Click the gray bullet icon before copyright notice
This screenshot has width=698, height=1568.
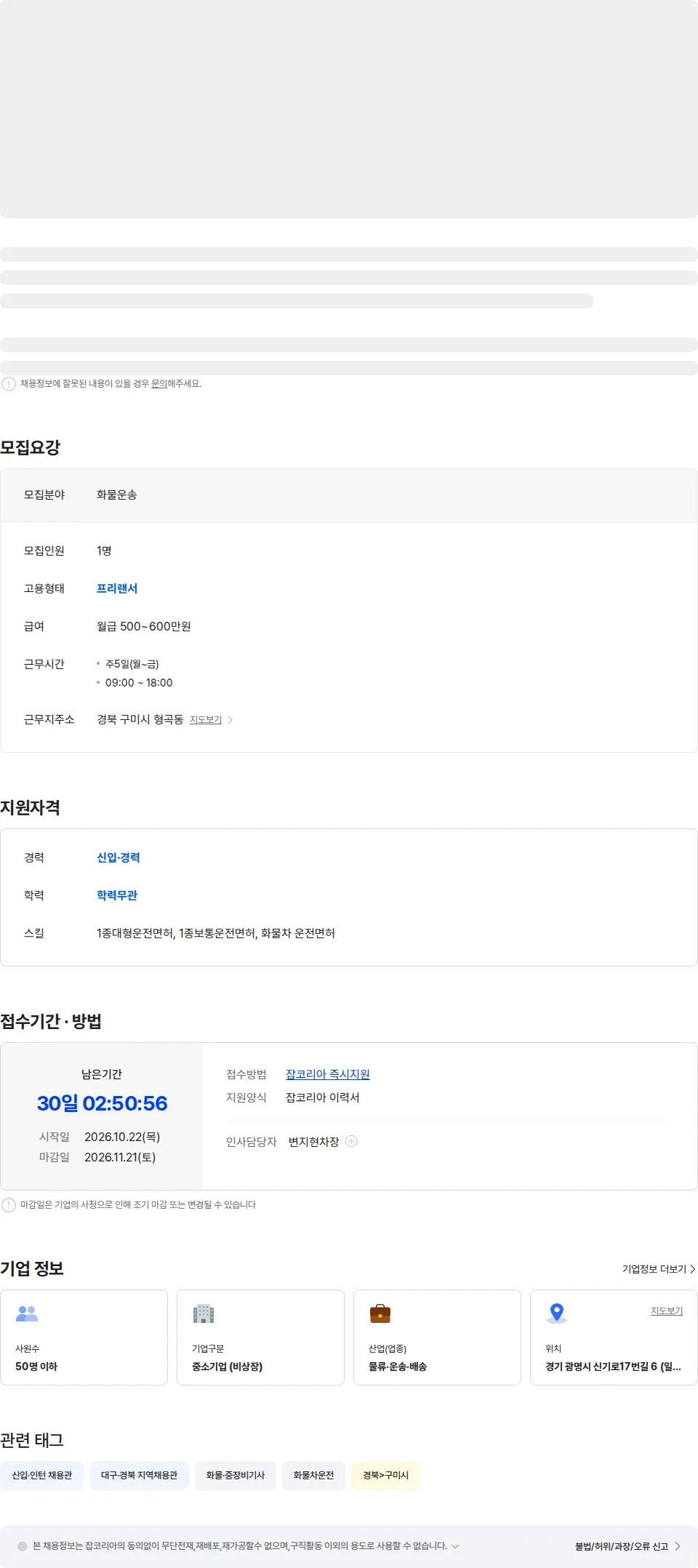coord(23,1546)
